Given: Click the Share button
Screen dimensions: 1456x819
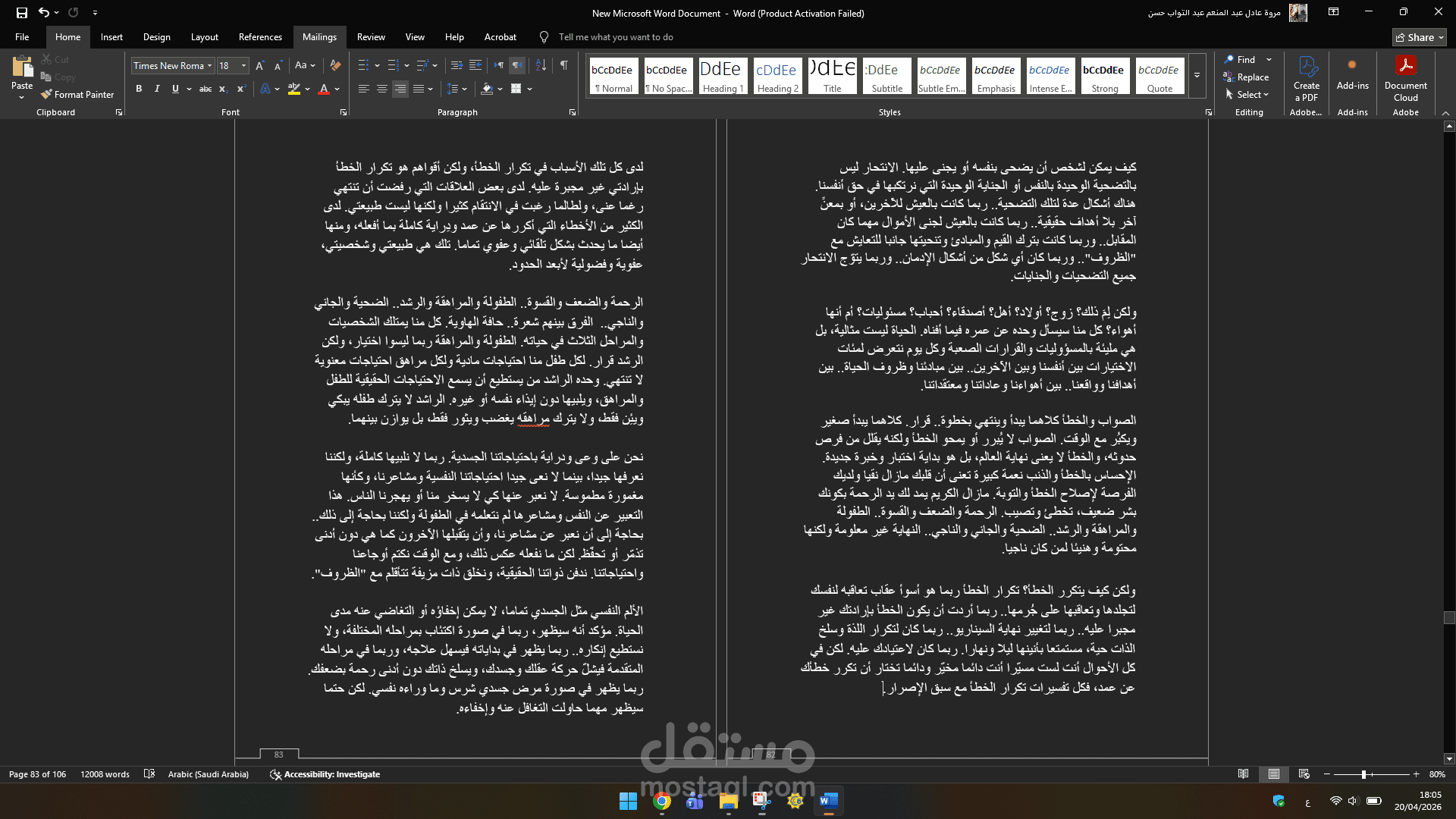Looking at the screenshot, I should coord(1420,37).
